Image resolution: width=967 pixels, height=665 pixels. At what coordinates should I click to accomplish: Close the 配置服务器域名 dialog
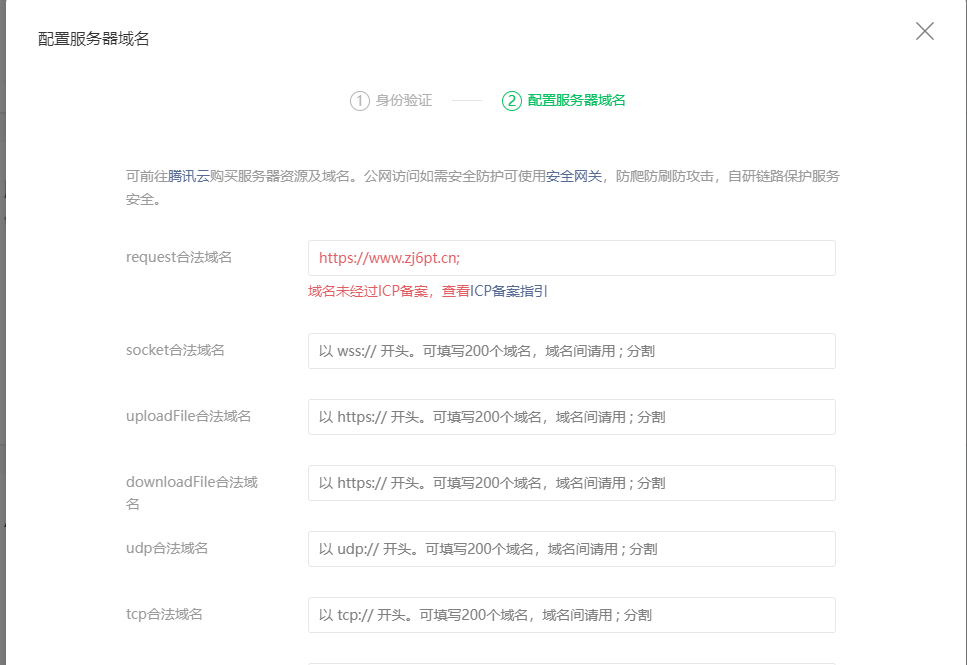(x=924, y=31)
